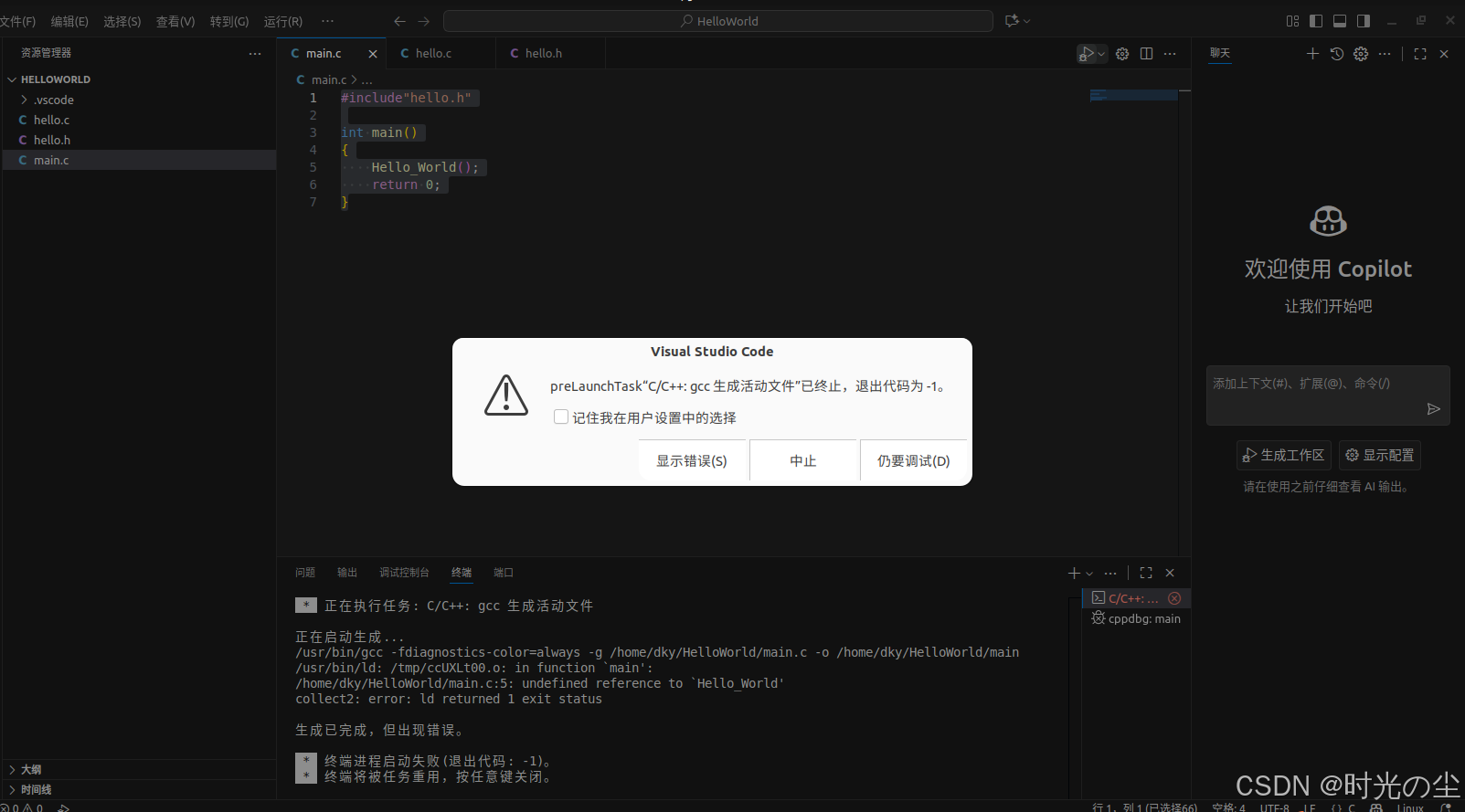The height and width of the screenshot is (812, 1465).
Task: Check 记住我在用户设置中的选择 checkbox
Action: (561, 417)
